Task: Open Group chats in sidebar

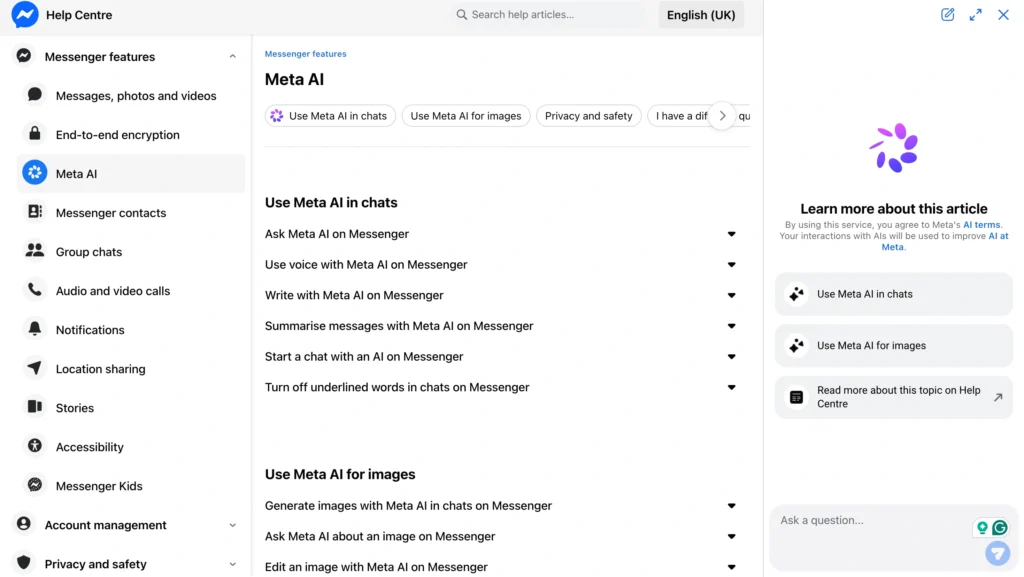Action: 131,251
